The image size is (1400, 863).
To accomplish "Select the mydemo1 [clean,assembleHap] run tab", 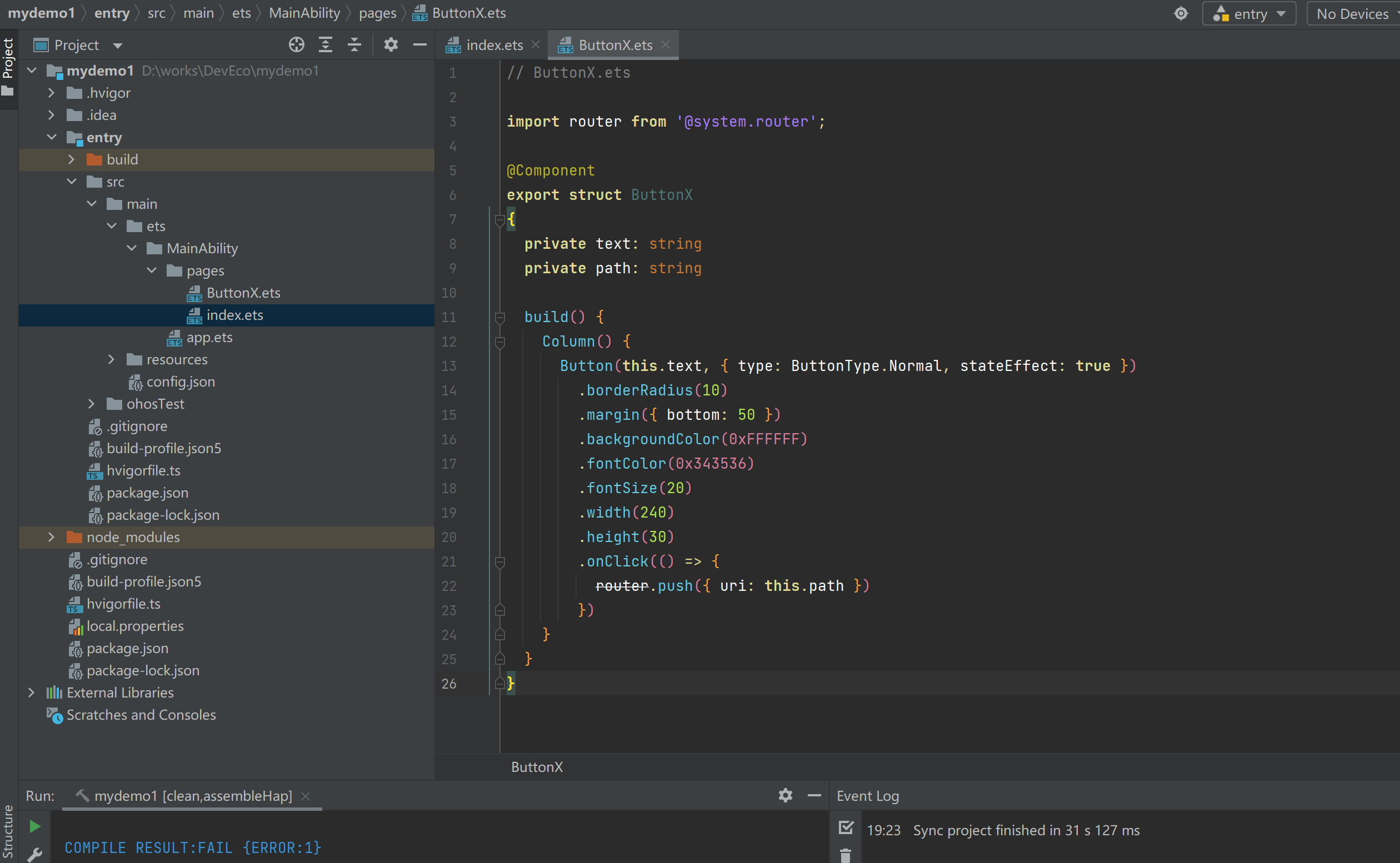I will click(192, 796).
